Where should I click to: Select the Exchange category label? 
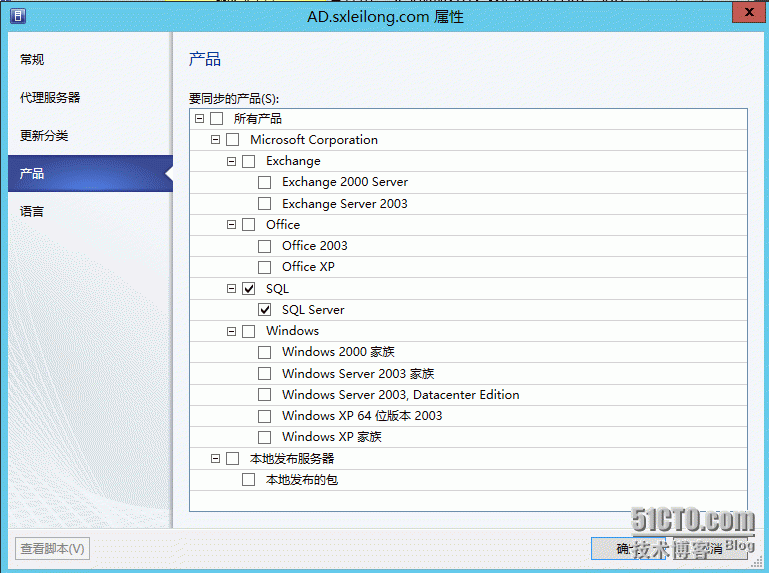click(x=293, y=161)
